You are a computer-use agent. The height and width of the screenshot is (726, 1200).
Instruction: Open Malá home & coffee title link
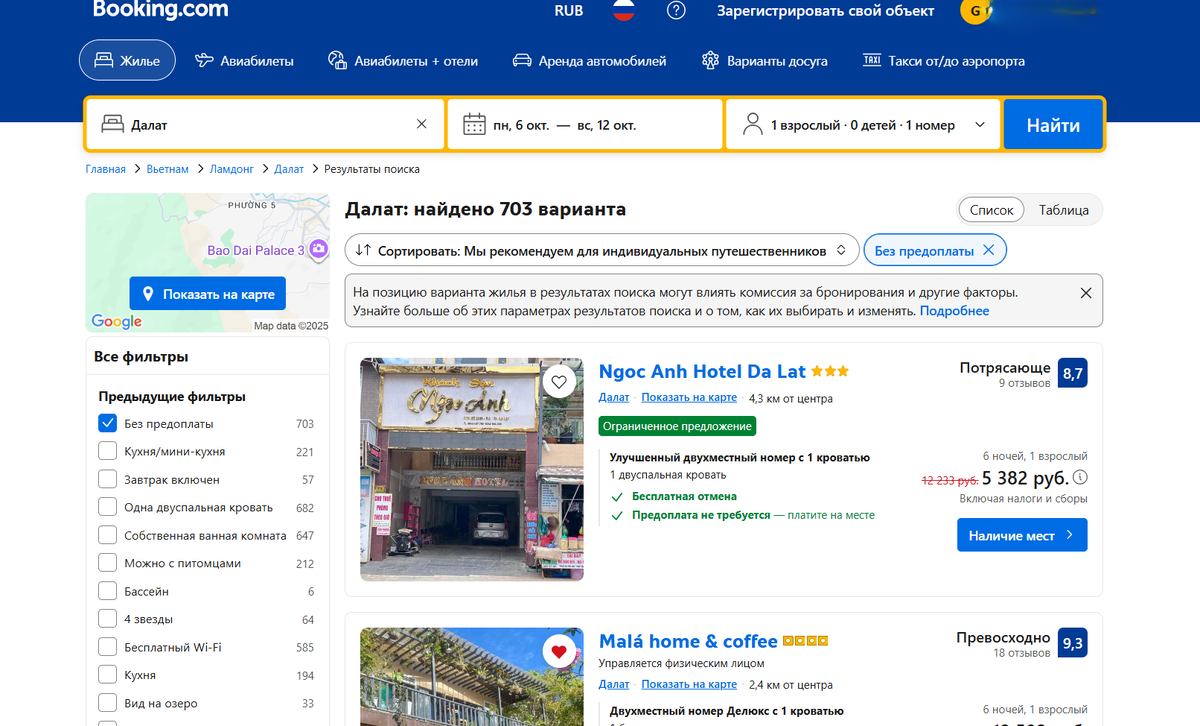pyautogui.click(x=688, y=641)
